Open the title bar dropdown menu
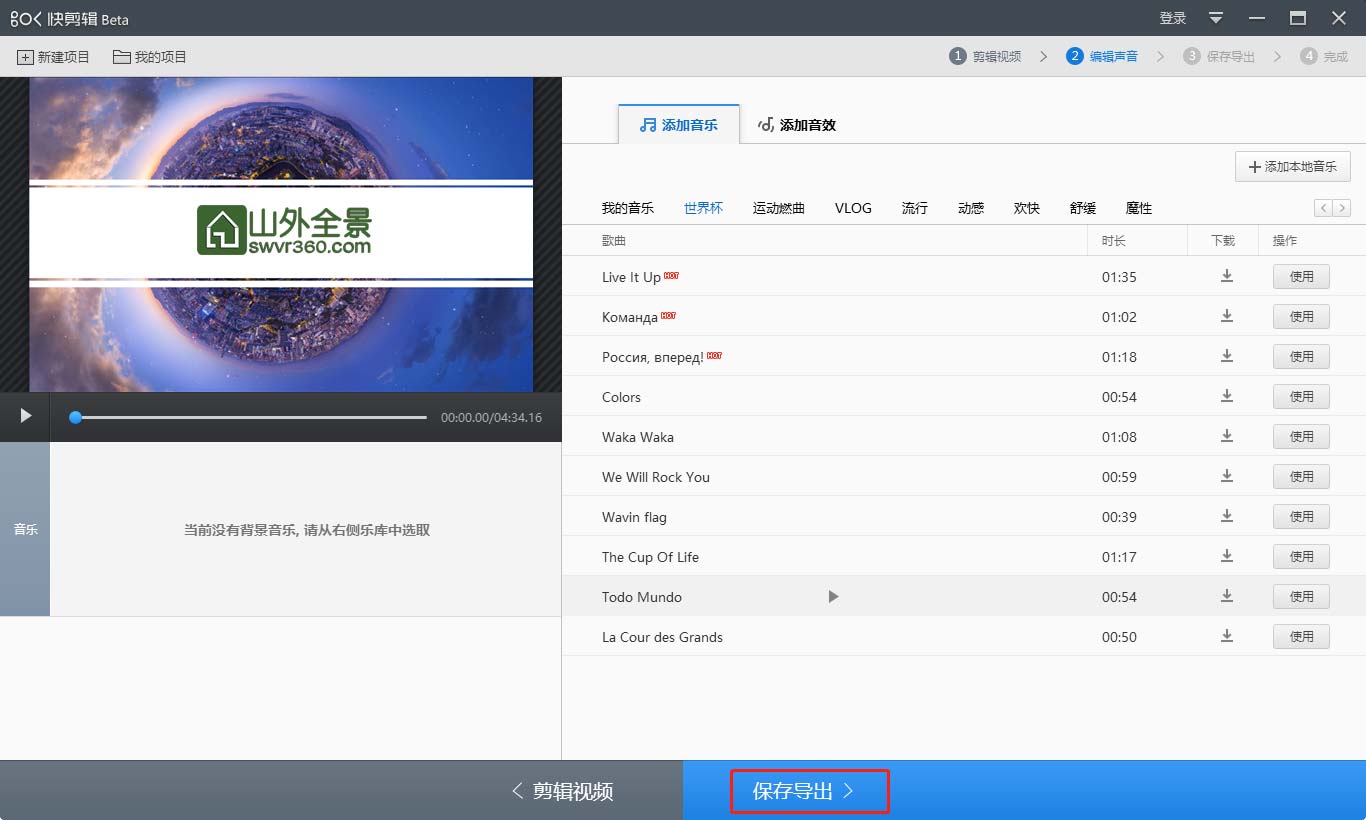This screenshot has height=820, width=1366. pos(1216,18)
